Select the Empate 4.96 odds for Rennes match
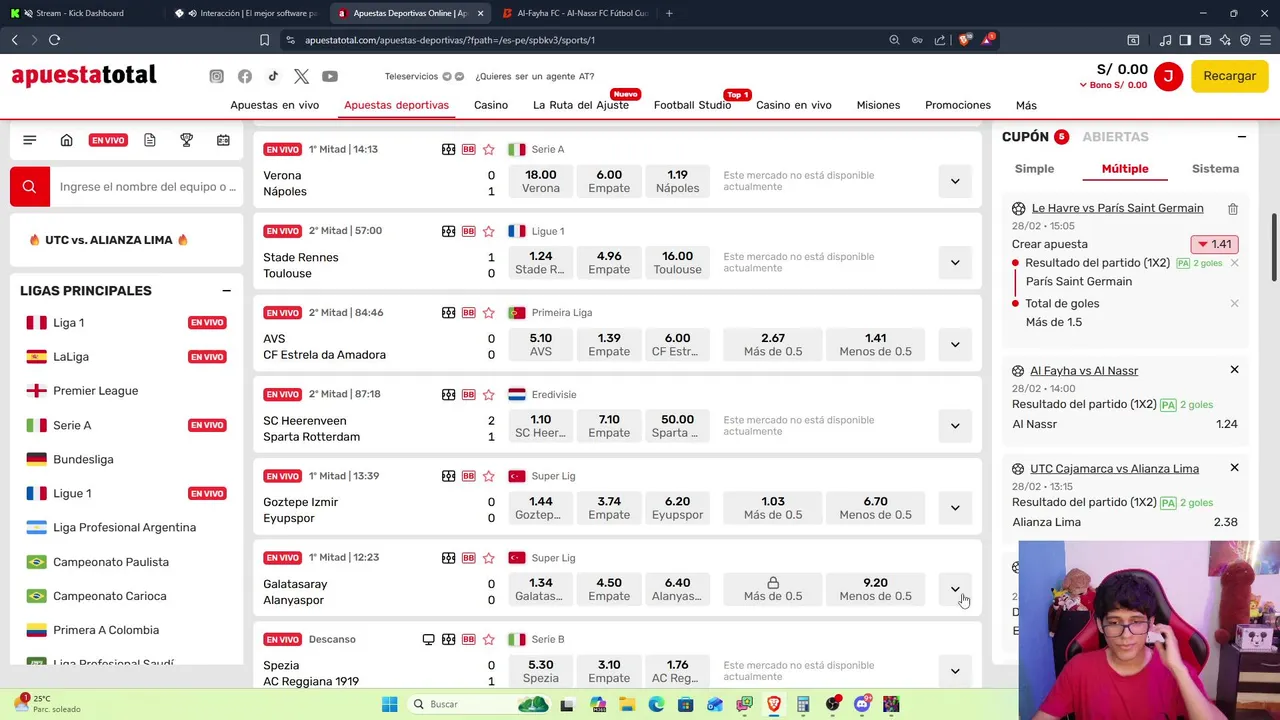The image size is (1280, 720). point(609,263)
